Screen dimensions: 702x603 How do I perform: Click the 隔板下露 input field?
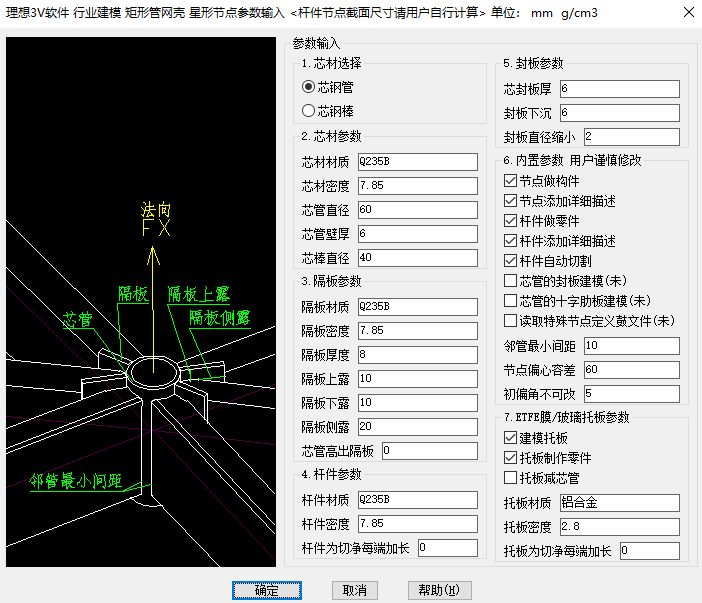pos(418,403)
